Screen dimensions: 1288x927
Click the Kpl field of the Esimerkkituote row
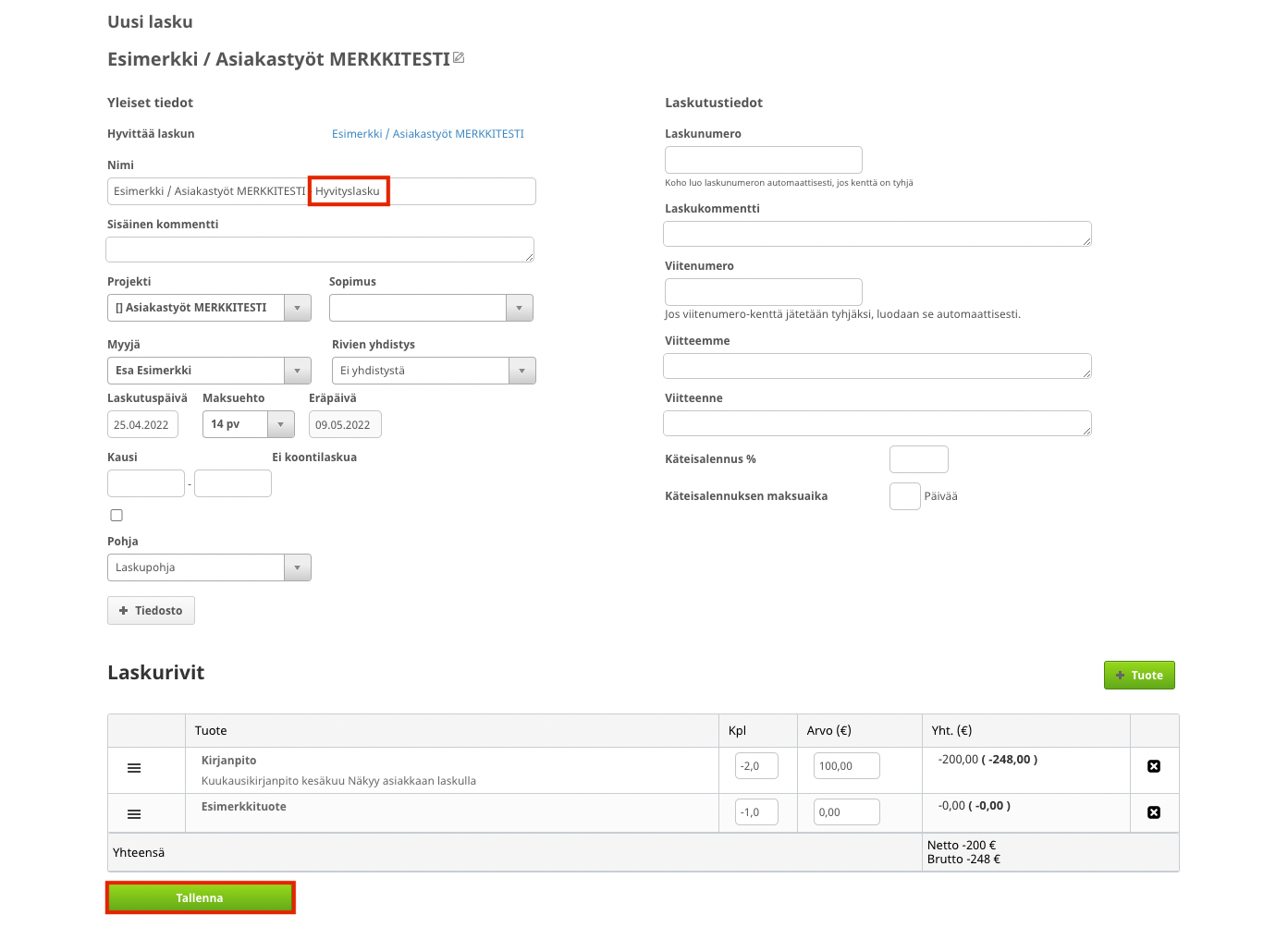click(x=756, y=812)
